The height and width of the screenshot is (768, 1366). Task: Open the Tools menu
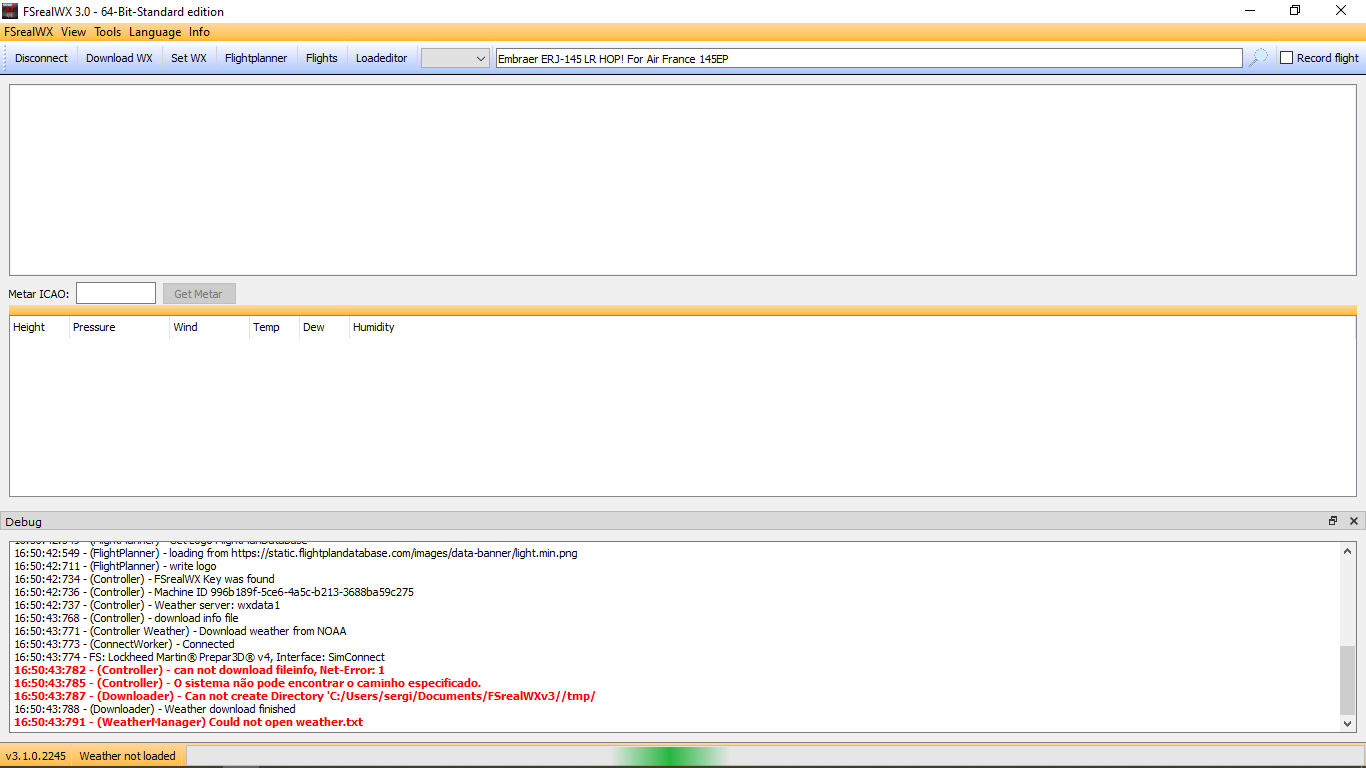108,32
